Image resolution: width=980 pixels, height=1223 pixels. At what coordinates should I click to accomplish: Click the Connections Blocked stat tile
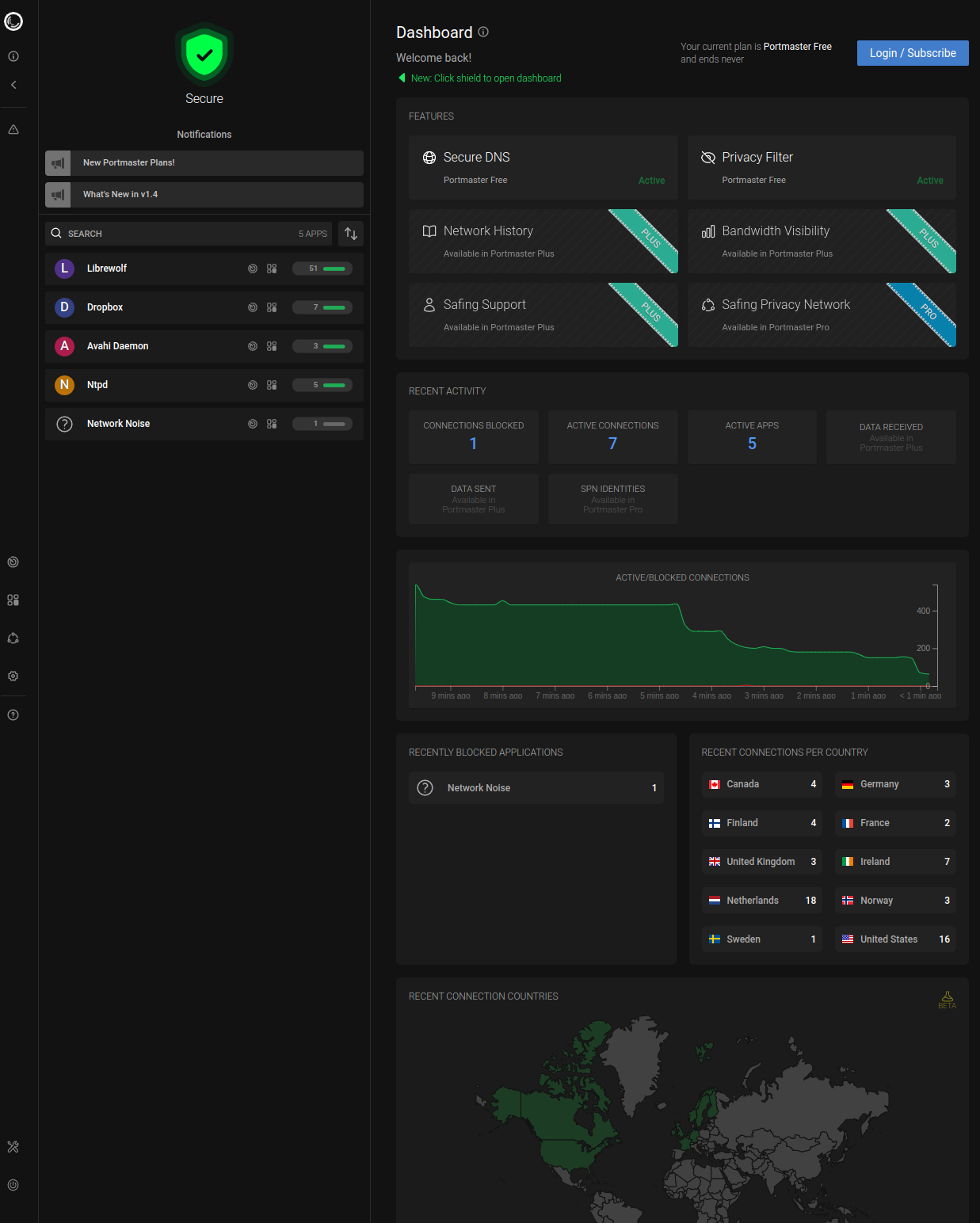click(474, 437)
